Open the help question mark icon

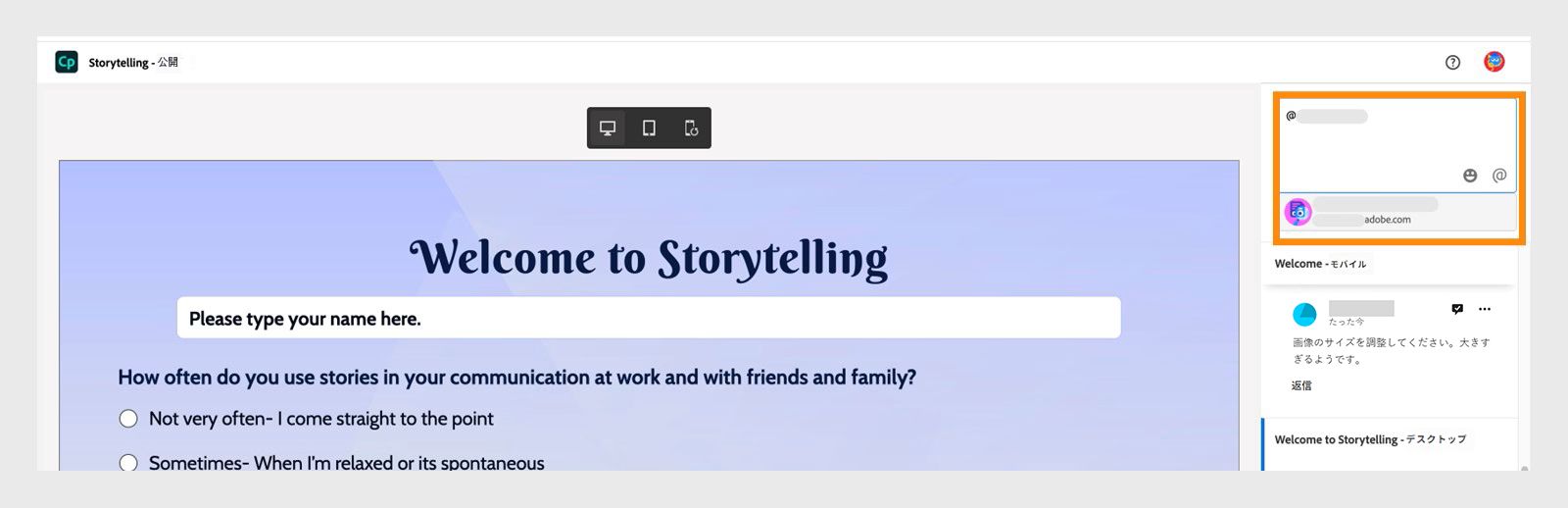[x=1452, y=63]
